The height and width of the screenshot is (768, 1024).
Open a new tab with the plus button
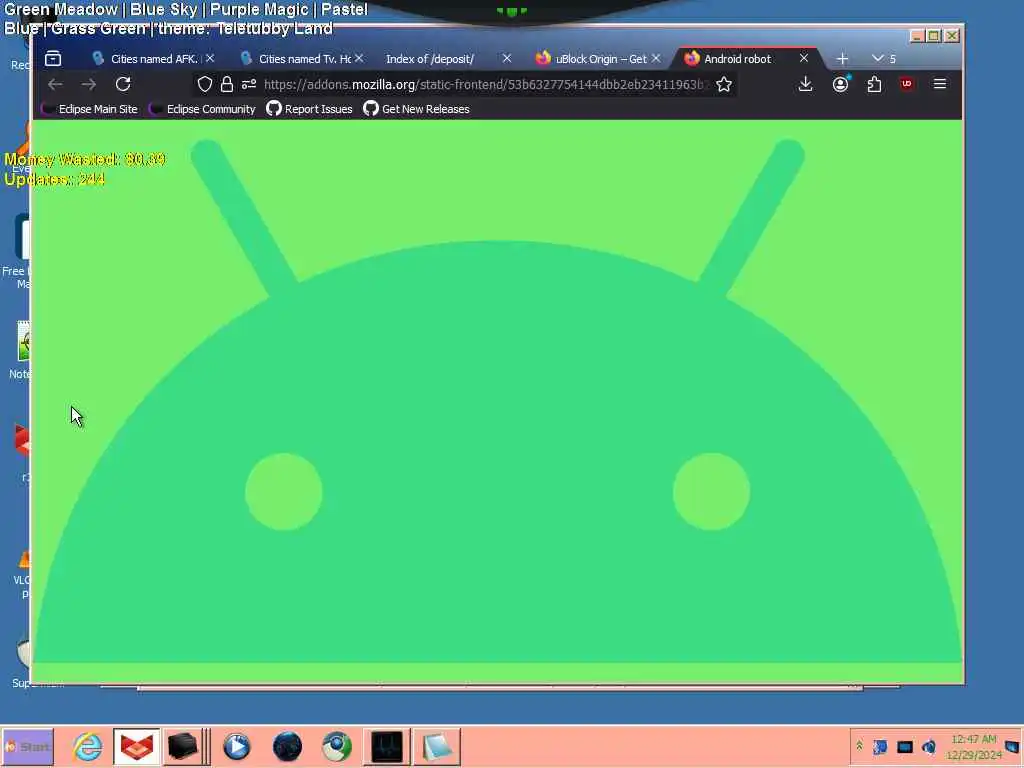point(842,59)
